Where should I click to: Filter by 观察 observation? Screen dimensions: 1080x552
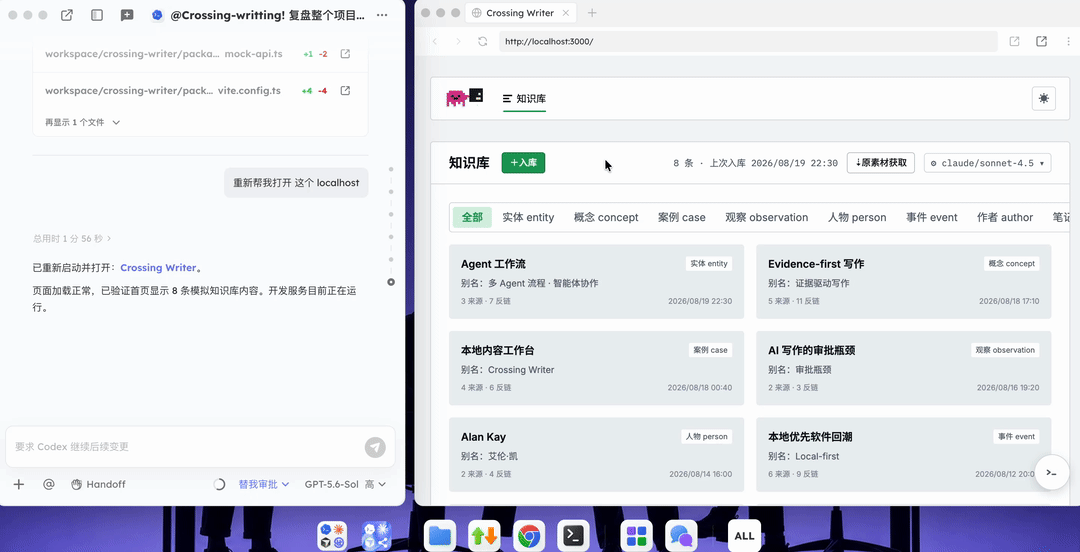point(767,217)
